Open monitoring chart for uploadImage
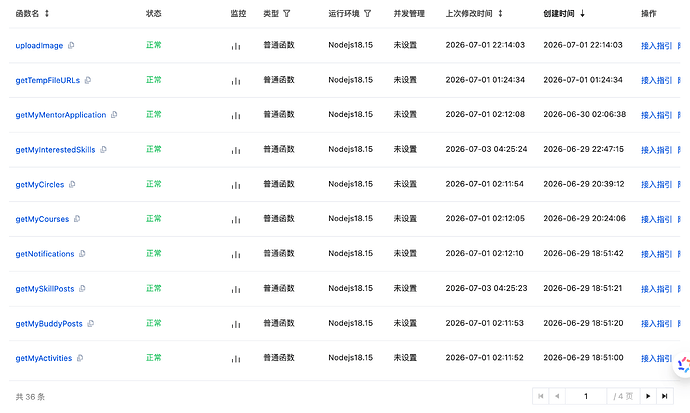 (236, 46)
